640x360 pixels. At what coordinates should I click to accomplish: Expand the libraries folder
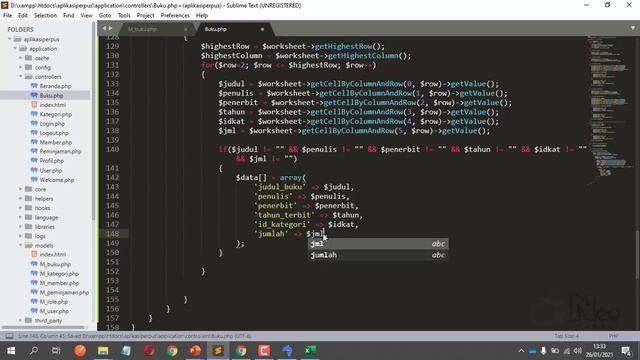(x=20, y=227)
